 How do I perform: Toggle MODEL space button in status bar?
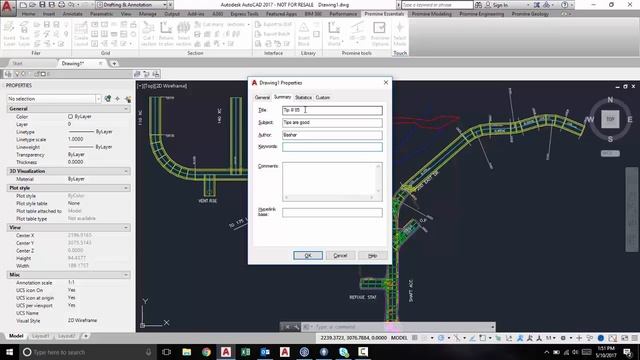pos(399,338)
